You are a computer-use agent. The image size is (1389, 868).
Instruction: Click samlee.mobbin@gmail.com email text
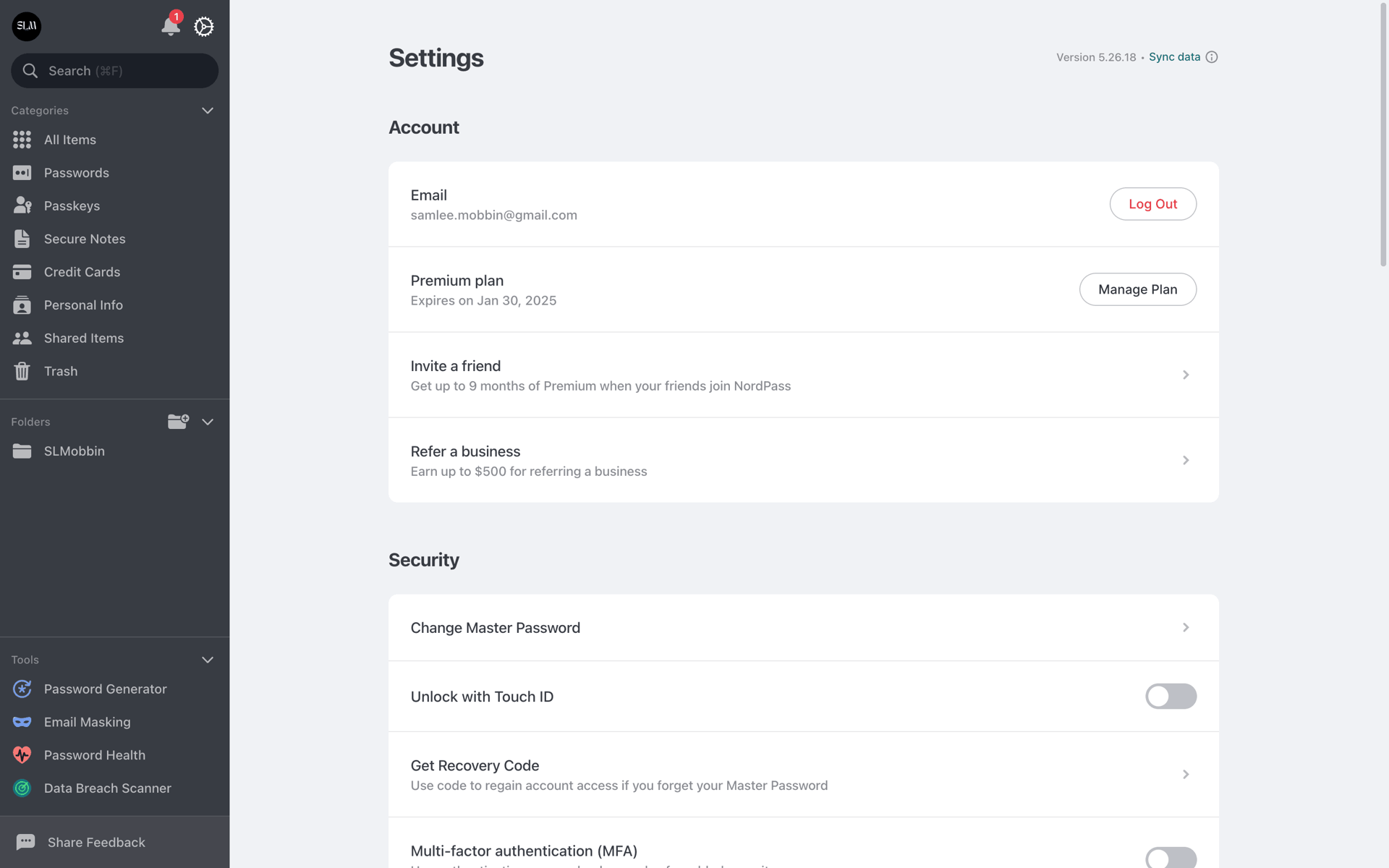494,215
